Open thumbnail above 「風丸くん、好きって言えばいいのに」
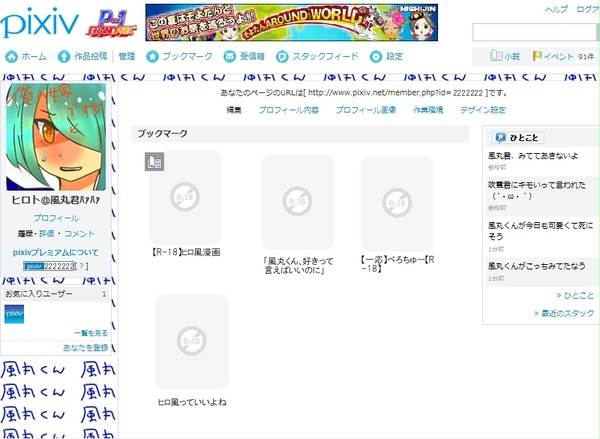Viewport: 600px width, 439px height. (x=298, y=202)
